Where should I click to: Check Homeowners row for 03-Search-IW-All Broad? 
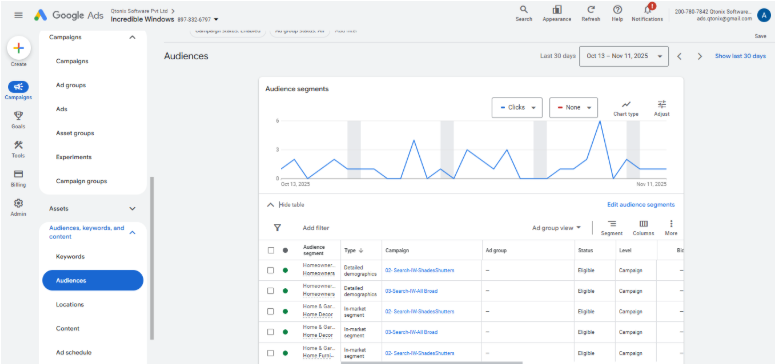point(270,291)
